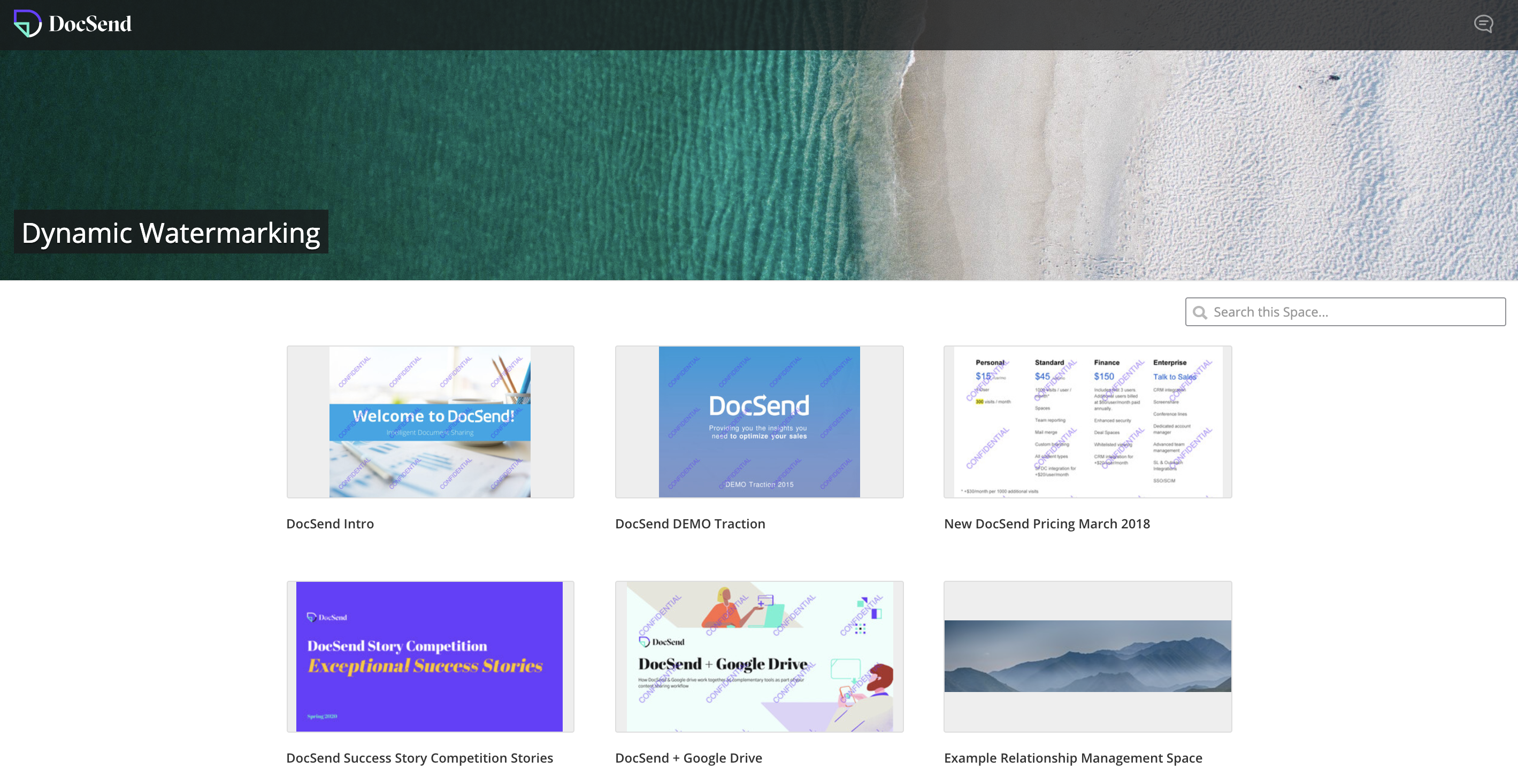The width and height of the screenshot is (1518, 784).
Task: Click the search magnifier icon
Action: pos(1200,312)
